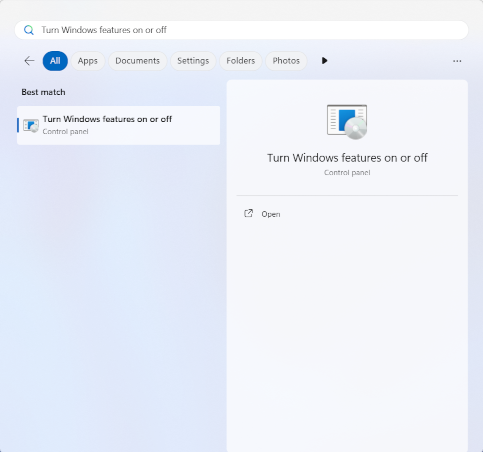The image size is (483, 452).
Task: Open the three-dot options menu
Action: click(457, 61)
